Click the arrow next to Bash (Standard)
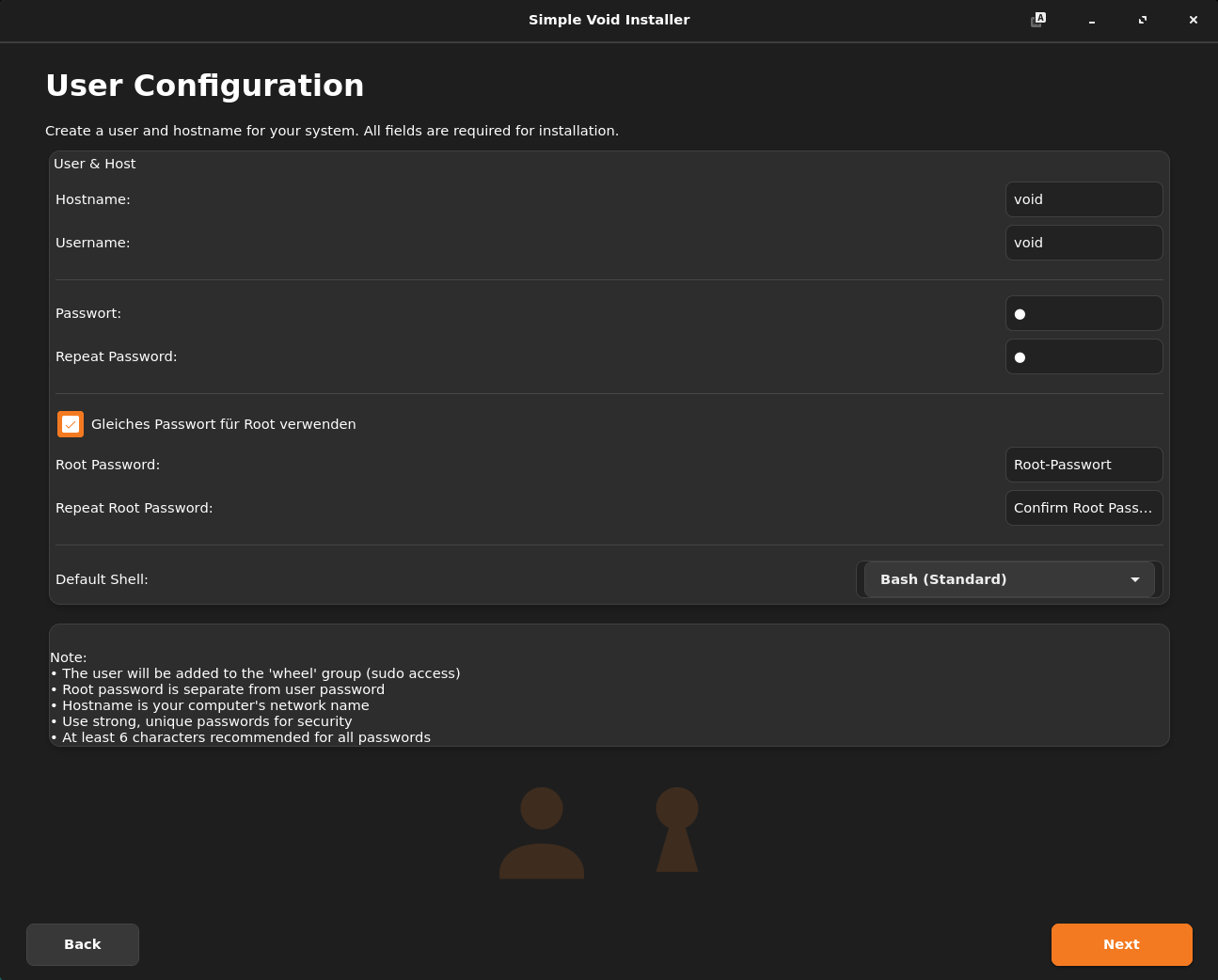 (1135, 579)
